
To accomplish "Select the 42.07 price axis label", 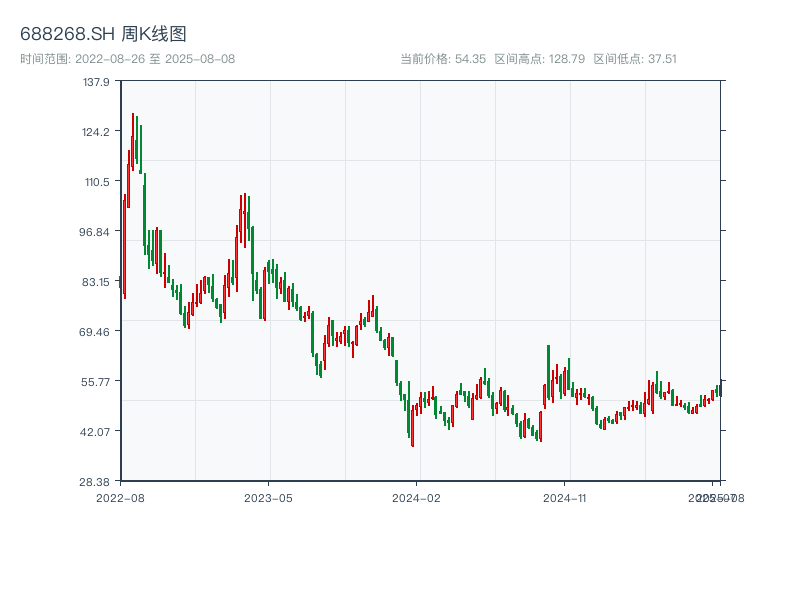I will 96,432.
